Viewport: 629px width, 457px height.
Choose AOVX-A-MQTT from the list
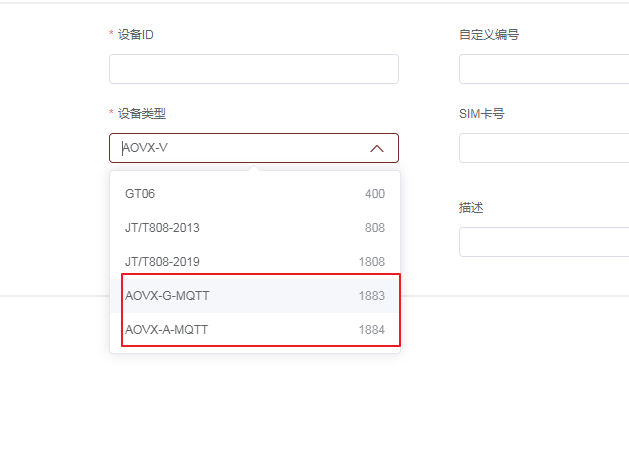pos(167,329)
